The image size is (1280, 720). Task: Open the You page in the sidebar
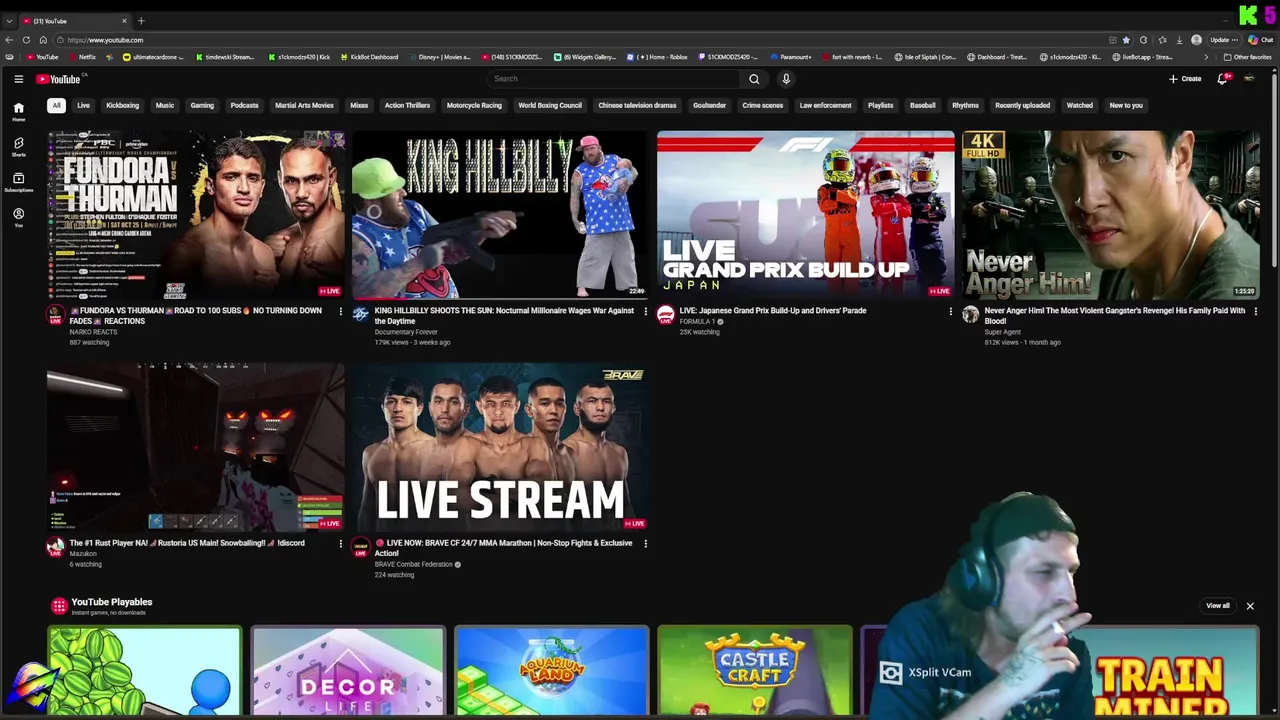(x=18, y=218)
